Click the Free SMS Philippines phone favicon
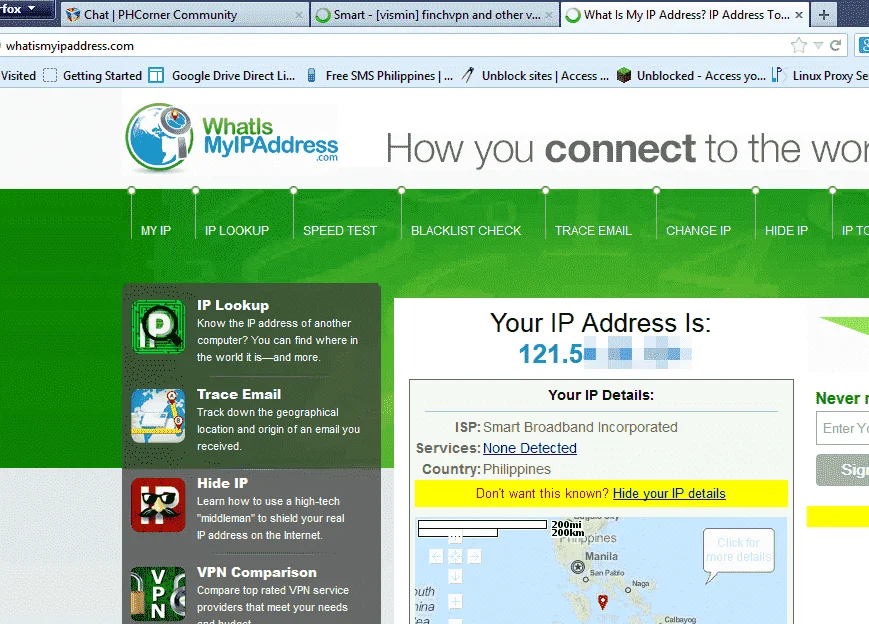This screenshot has width=869, height=624. click(x=311, y=75)
